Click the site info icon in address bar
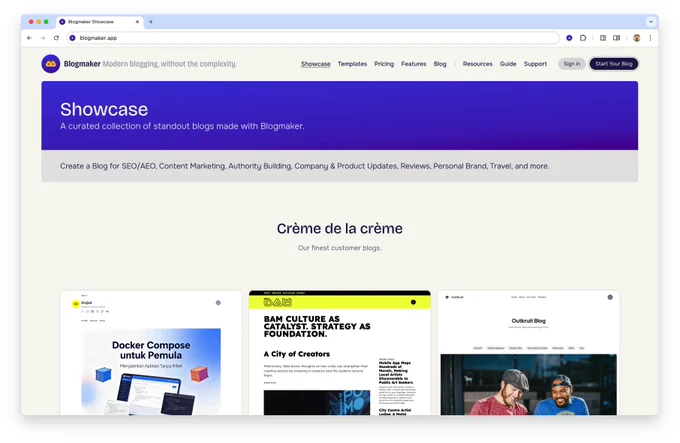The image size is (680, 443). coord(72,38)
